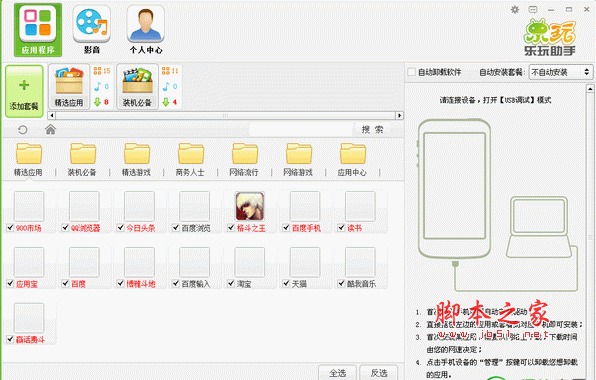596x380 pixels.
Task: Click the 格斗之王 game thumbnail
Action: click(250, 206)
